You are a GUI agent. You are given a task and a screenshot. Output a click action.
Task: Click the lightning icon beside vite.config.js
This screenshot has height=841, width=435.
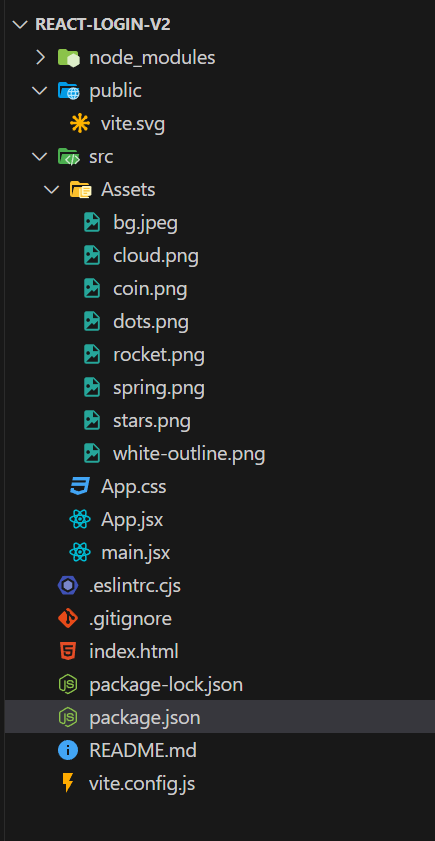point(68,784)
